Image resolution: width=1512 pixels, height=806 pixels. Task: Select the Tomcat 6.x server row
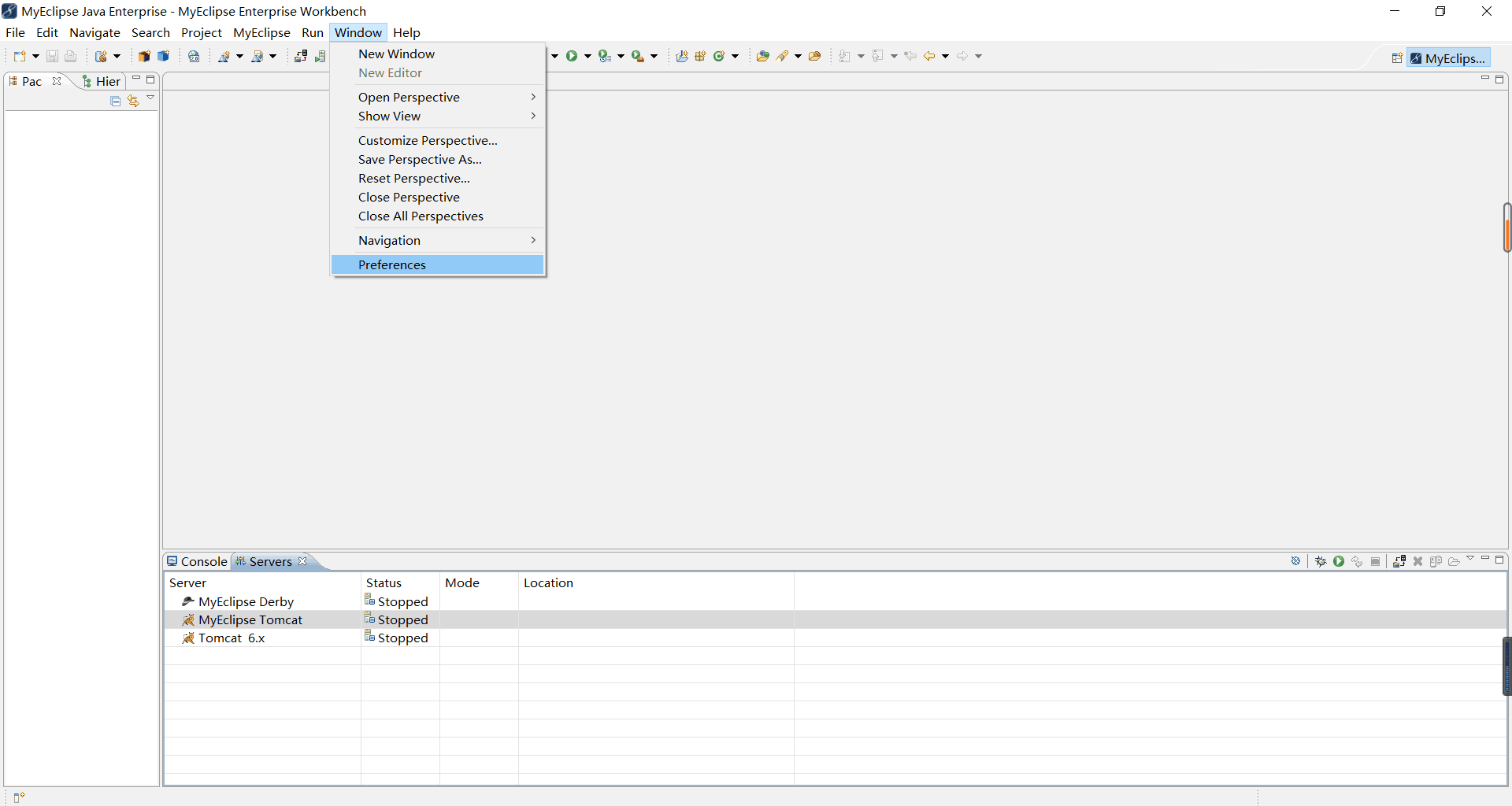point(231,638)
